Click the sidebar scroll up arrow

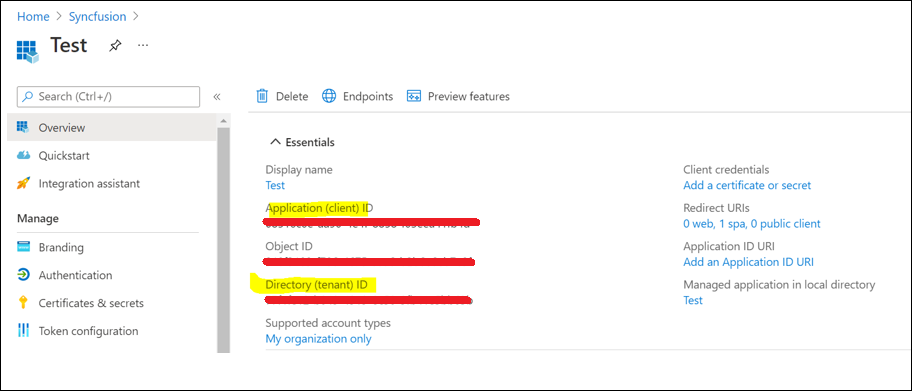223,121
